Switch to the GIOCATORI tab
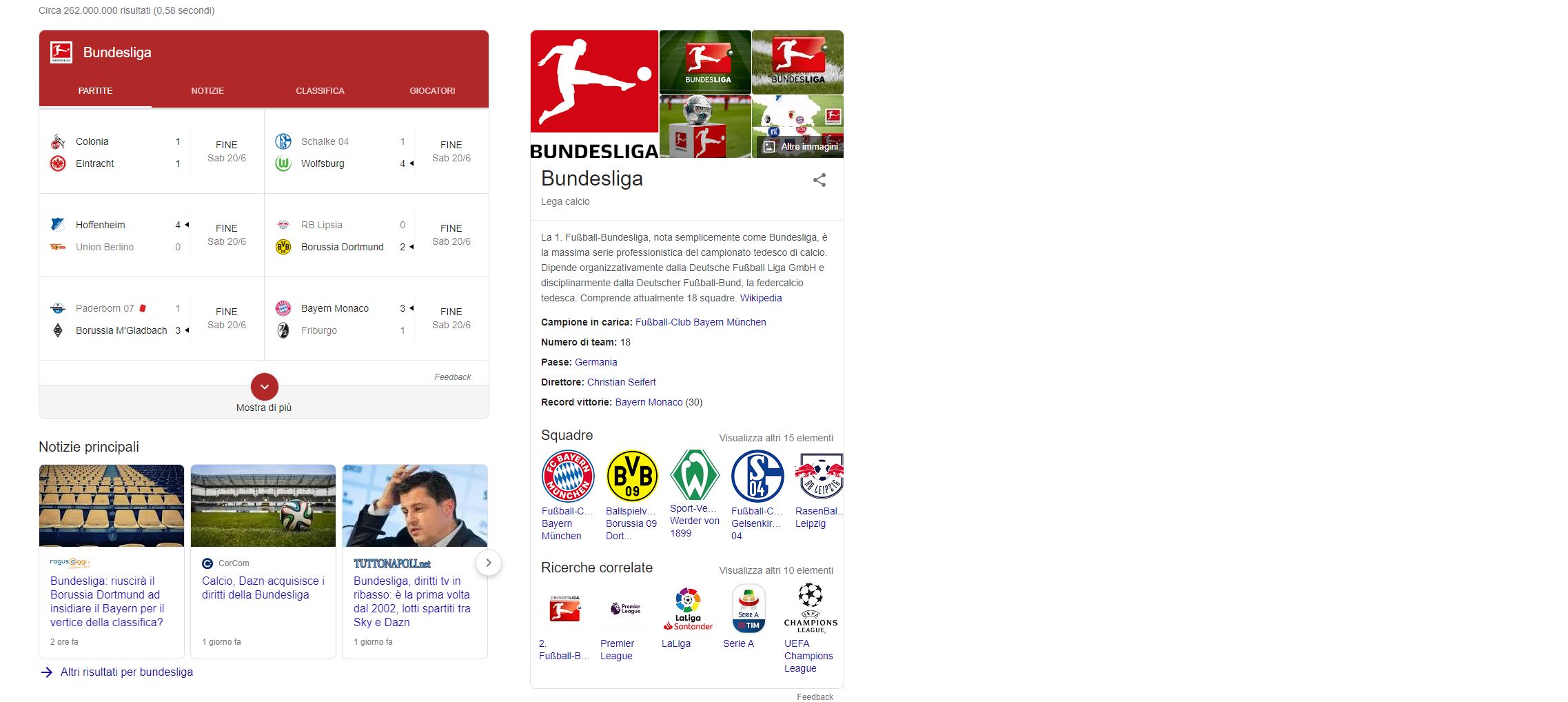 [x=432, y=90]
